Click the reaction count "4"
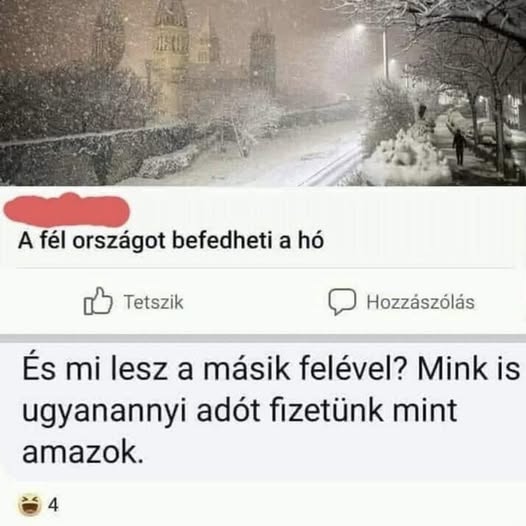The height and width of the screenshot is (526, 526). pyautogui.click(x=53, y=505)
